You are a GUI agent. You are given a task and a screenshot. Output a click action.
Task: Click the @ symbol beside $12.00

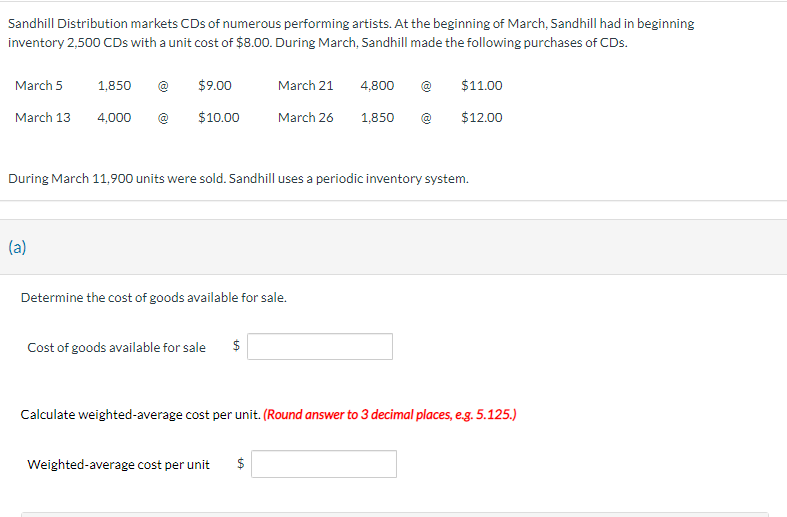[426, 118]
